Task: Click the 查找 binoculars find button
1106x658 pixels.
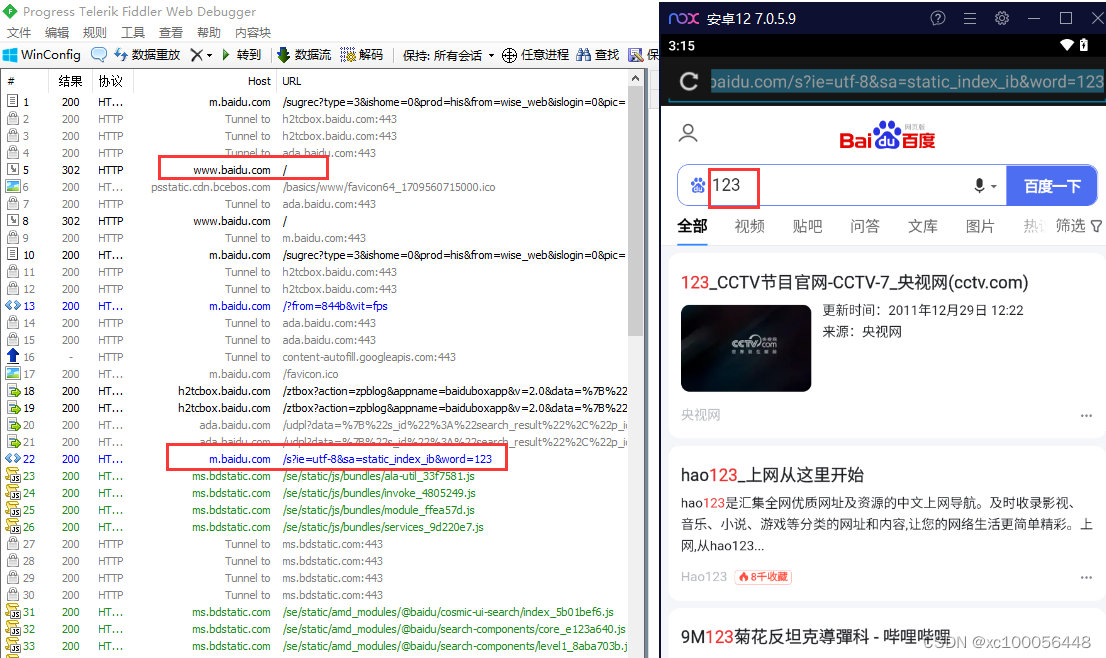Action: (x=597, y=54)
